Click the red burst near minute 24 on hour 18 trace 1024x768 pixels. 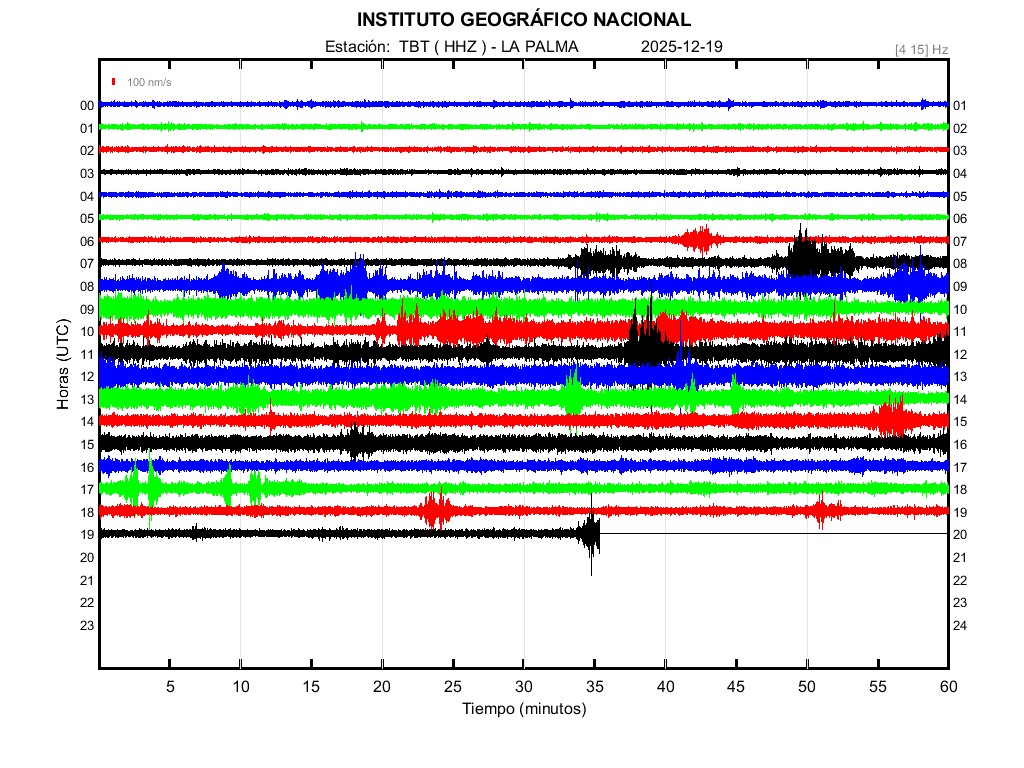coord(435,510)
